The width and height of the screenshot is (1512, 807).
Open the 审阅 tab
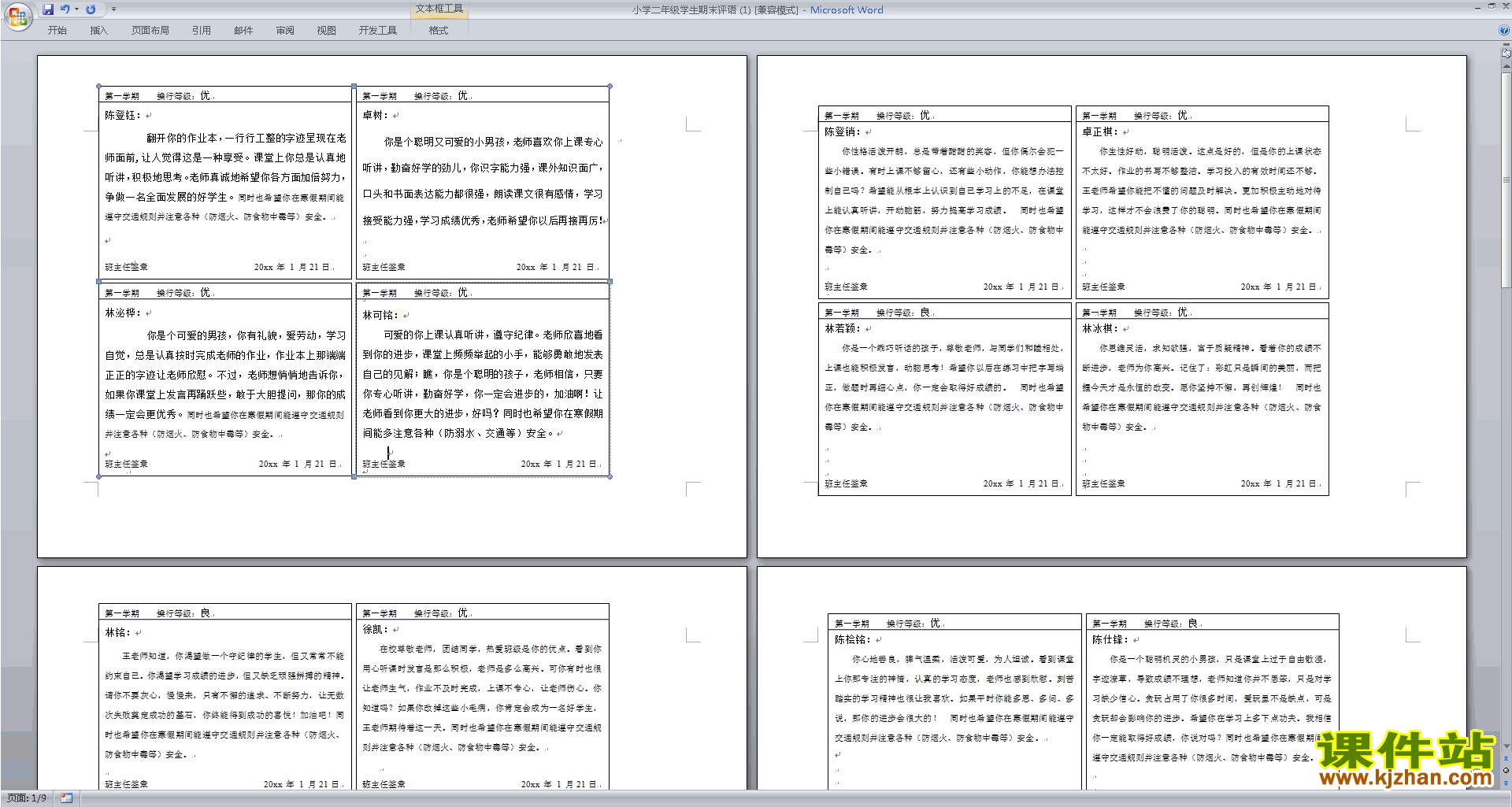pos(285,30)
